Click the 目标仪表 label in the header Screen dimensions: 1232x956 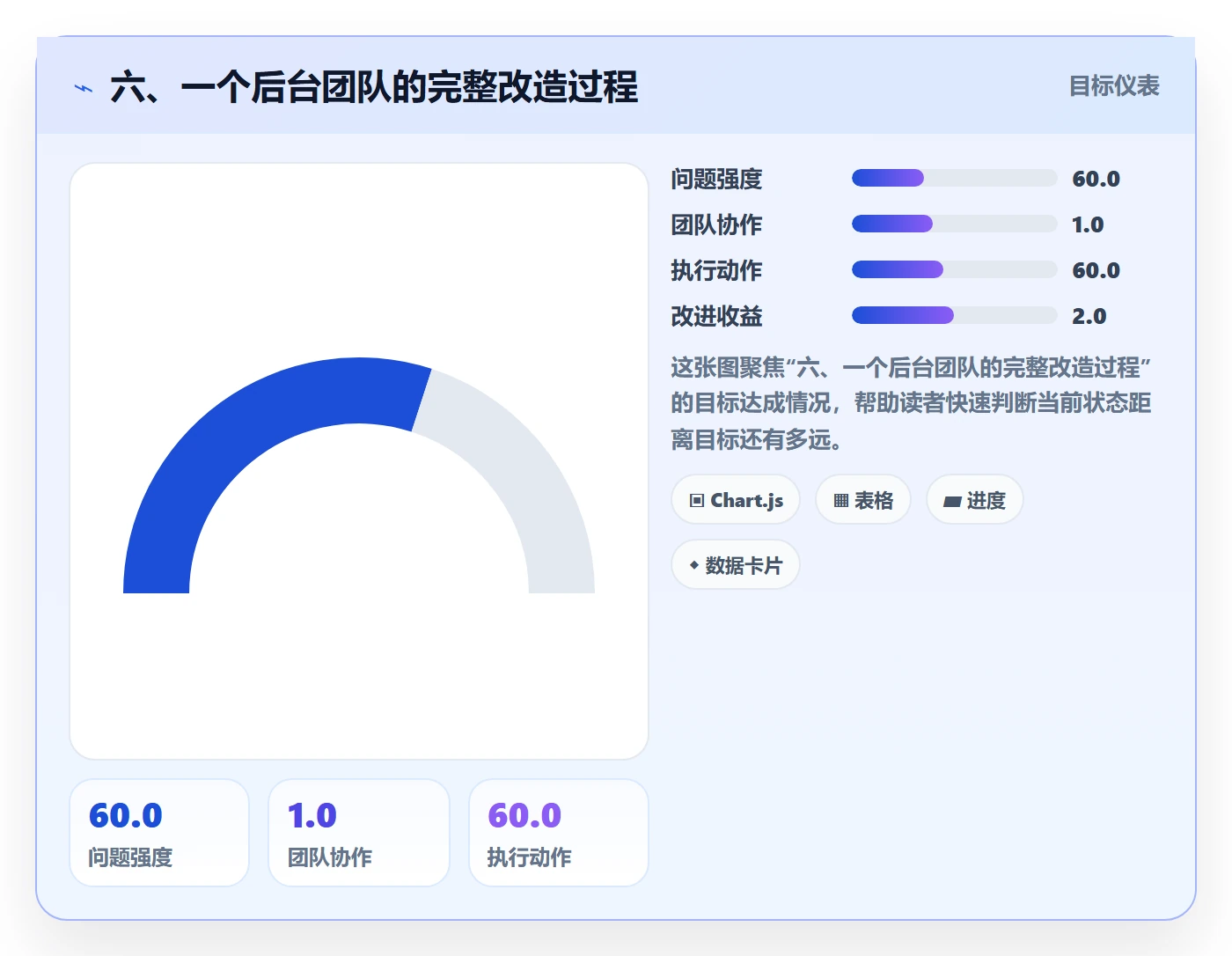(1114, 85)
